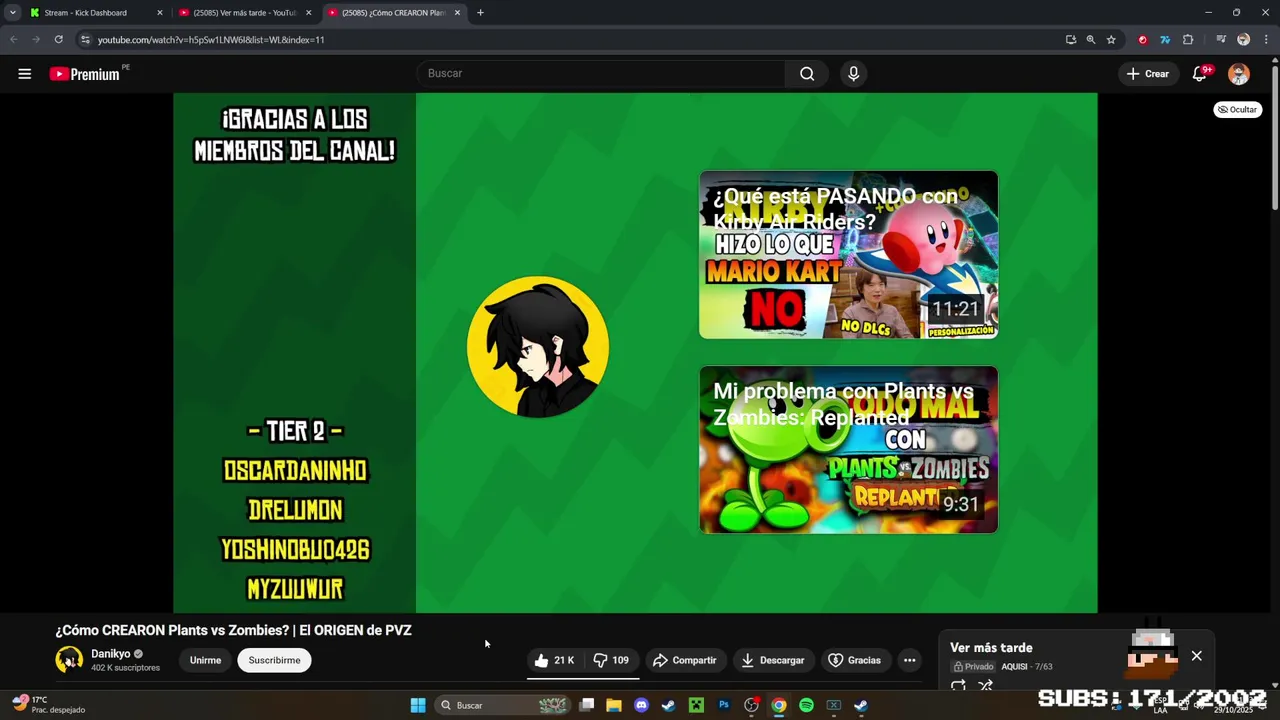The image size is (1280, 720).
Task: Click the search magnifier button
Action: pos(807,74)
